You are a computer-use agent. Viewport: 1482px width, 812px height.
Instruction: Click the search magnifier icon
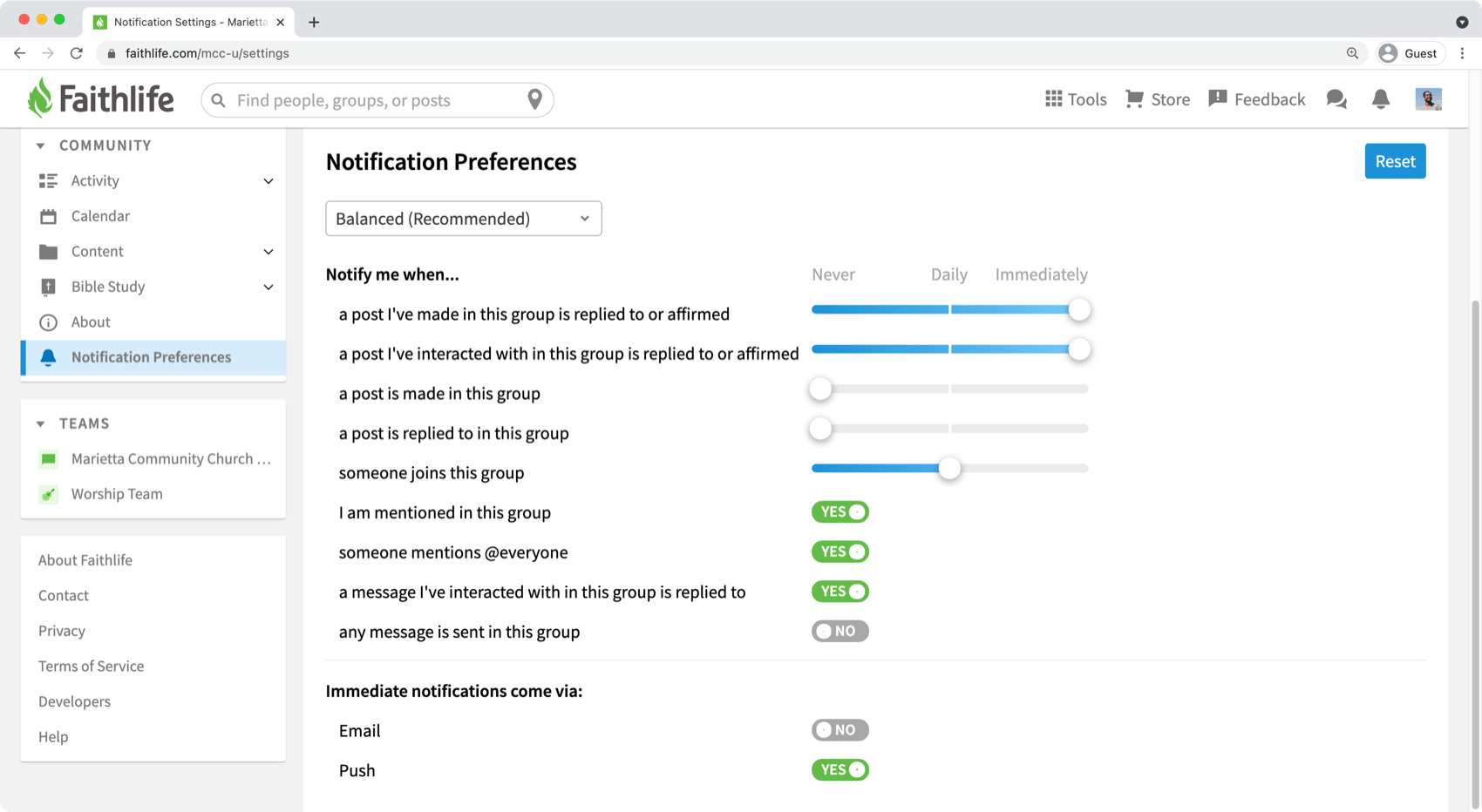point(219,100)
